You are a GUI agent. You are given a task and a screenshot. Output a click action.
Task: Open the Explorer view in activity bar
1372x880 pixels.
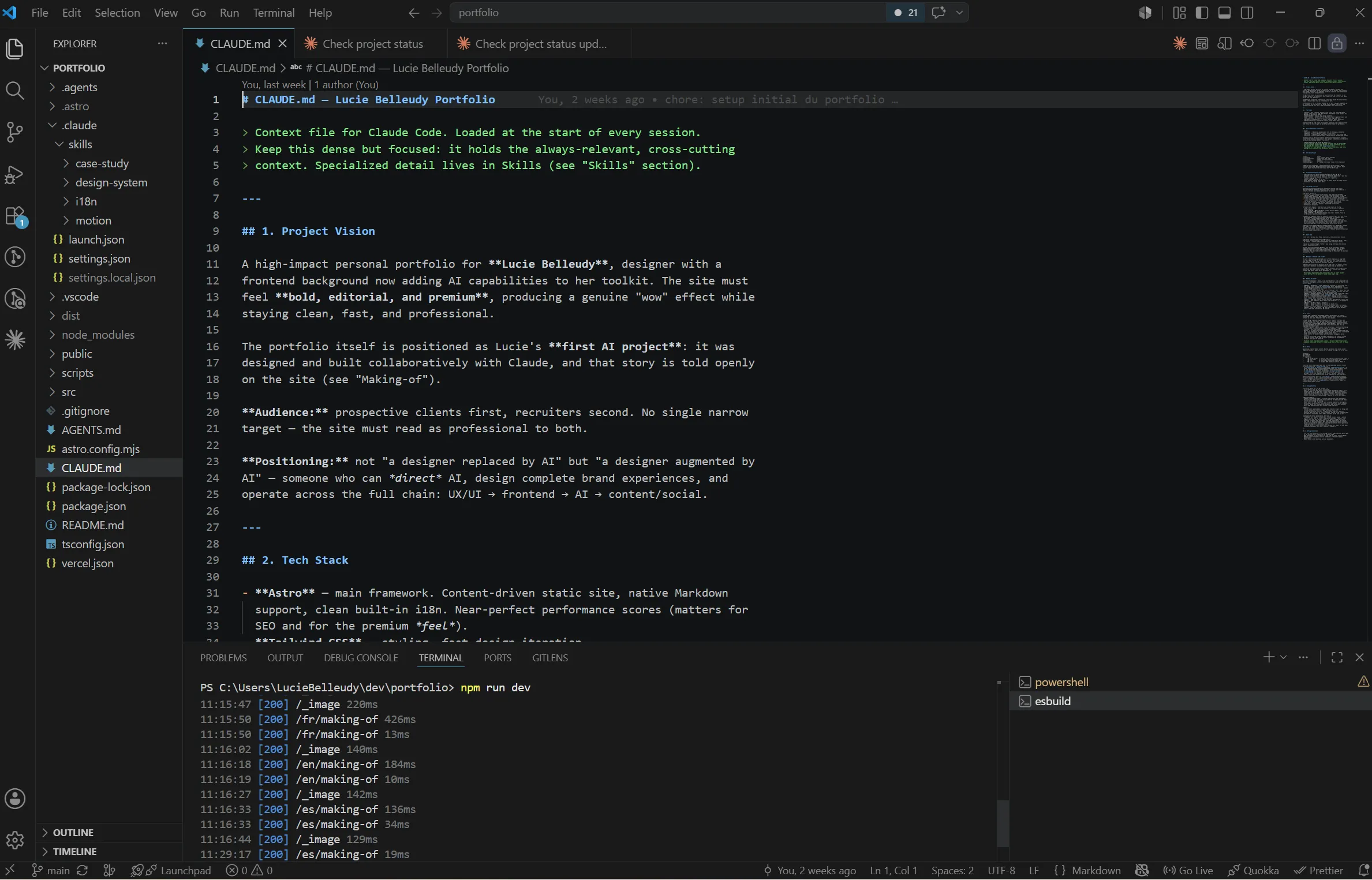(15, 48)
